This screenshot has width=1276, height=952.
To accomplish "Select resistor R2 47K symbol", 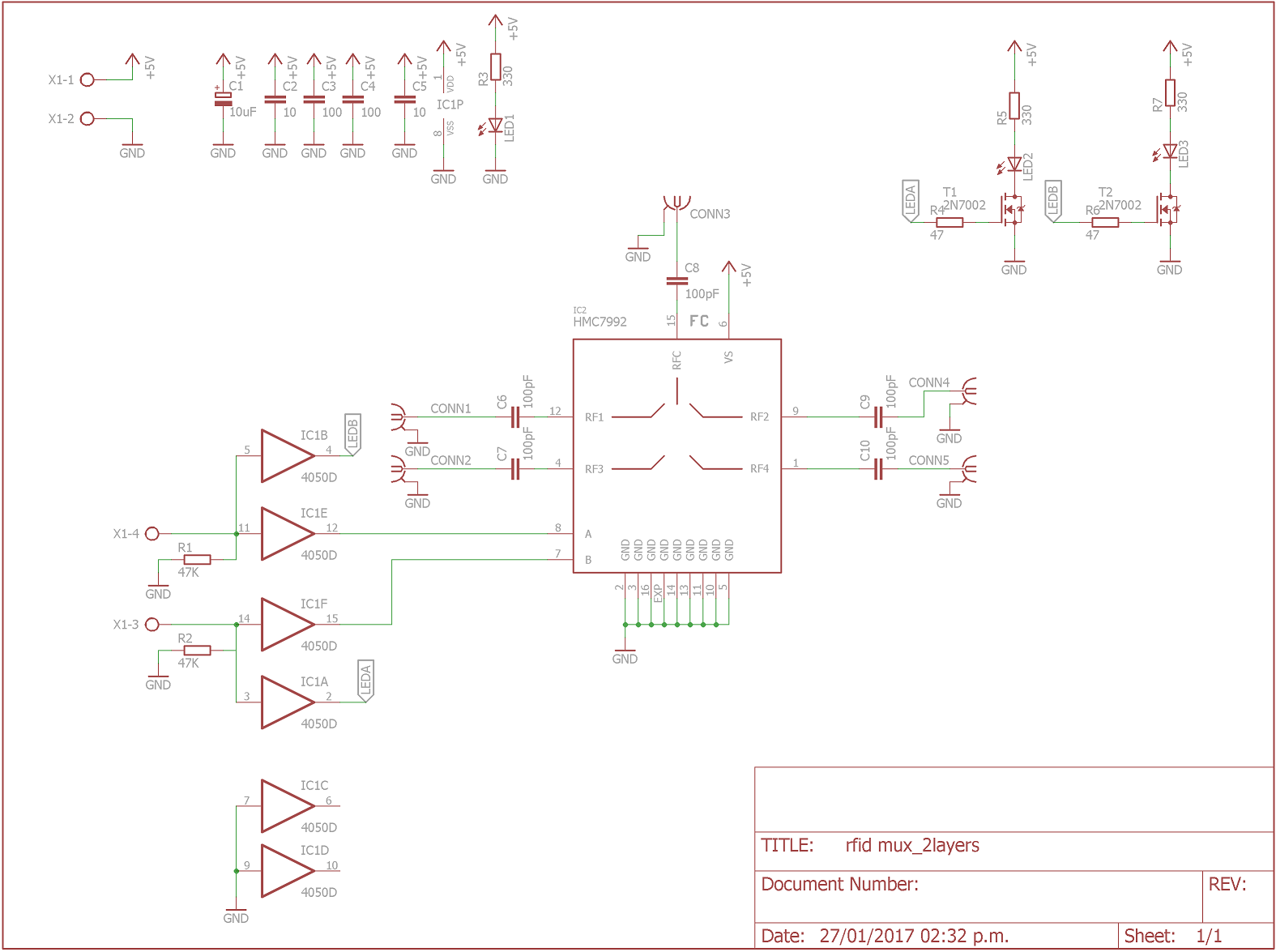I will coord(197,651).
